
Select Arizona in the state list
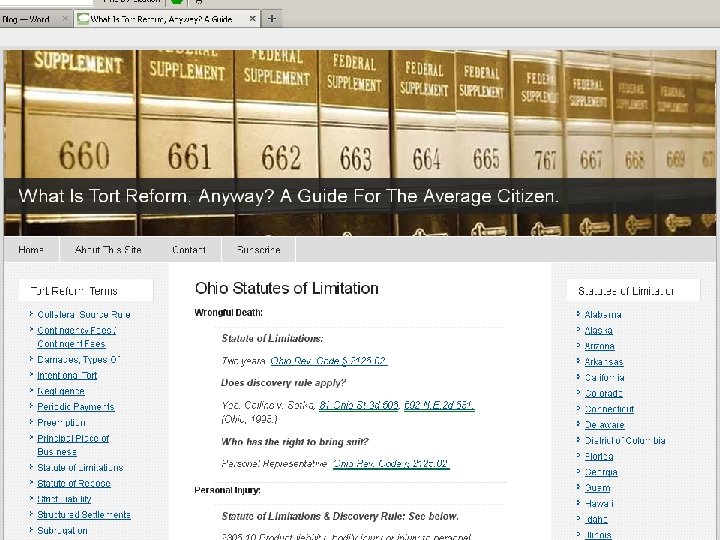(x=600, y=346)
